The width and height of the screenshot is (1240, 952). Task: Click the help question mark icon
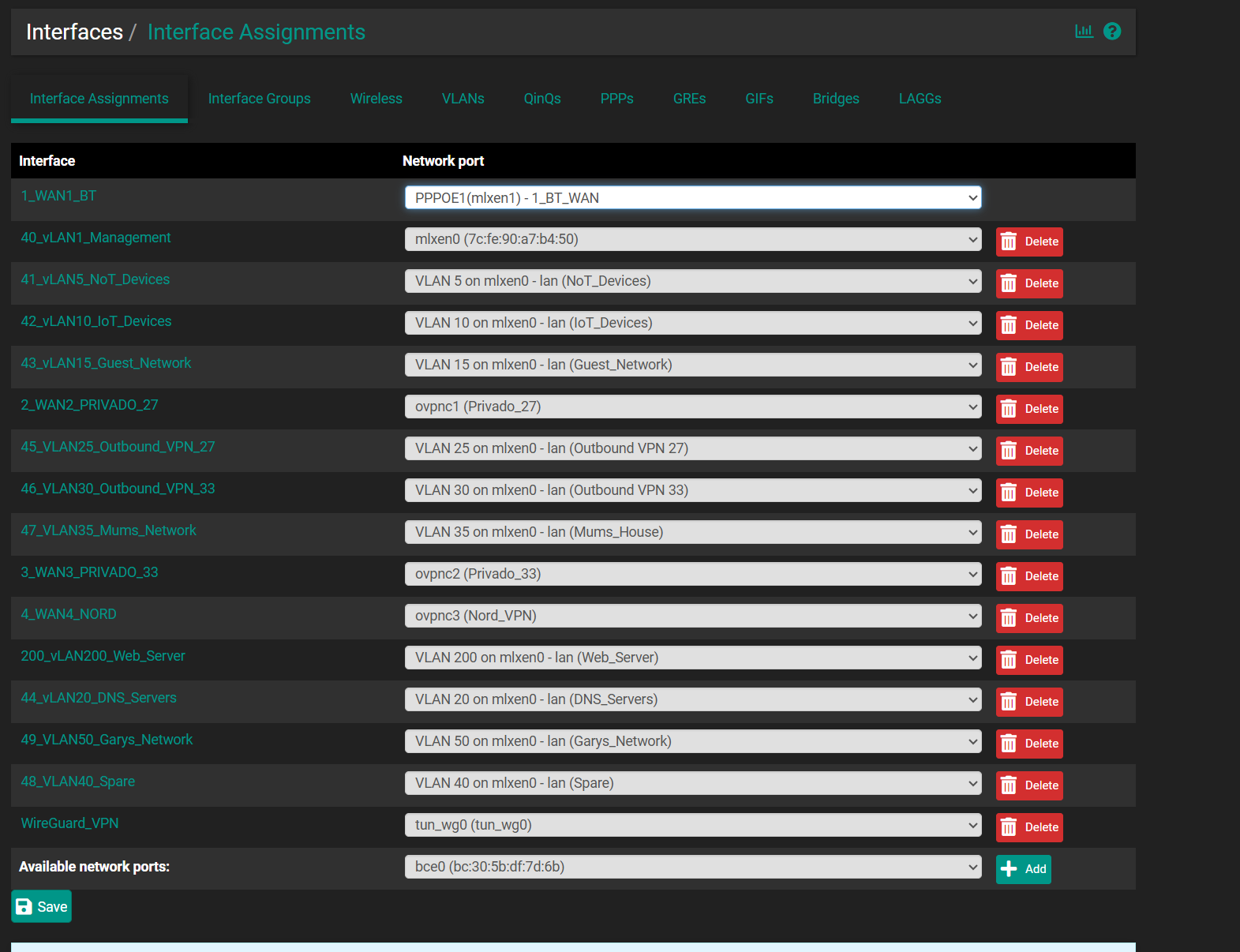tap(1111, 32)
